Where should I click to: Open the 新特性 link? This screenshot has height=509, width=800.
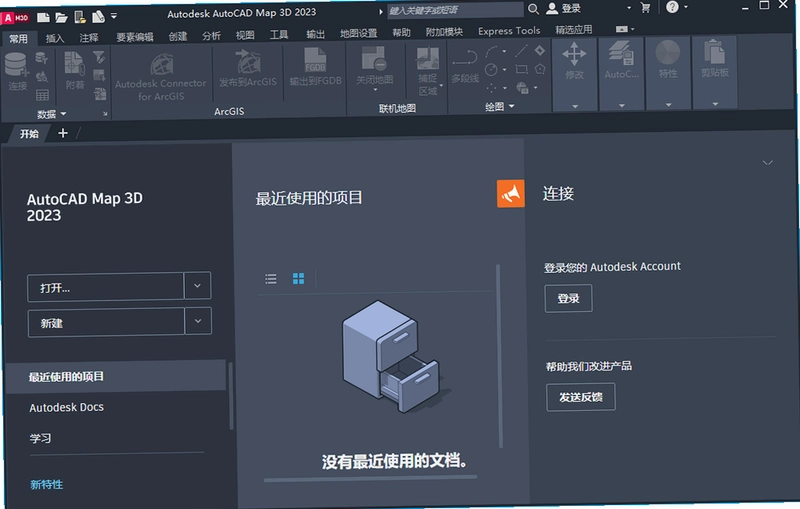46,485
